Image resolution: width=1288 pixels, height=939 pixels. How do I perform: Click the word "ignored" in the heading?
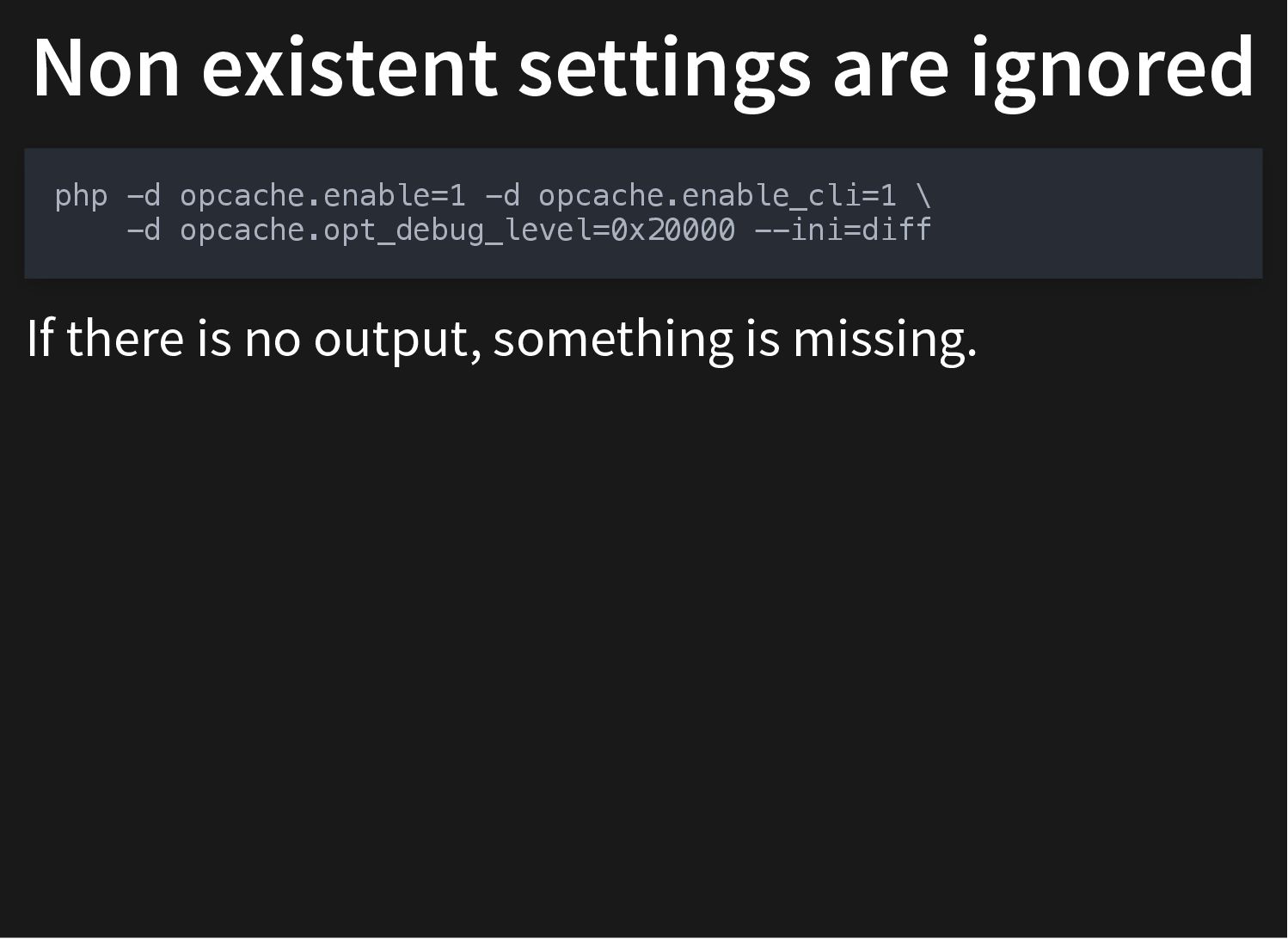point(1113,71)
